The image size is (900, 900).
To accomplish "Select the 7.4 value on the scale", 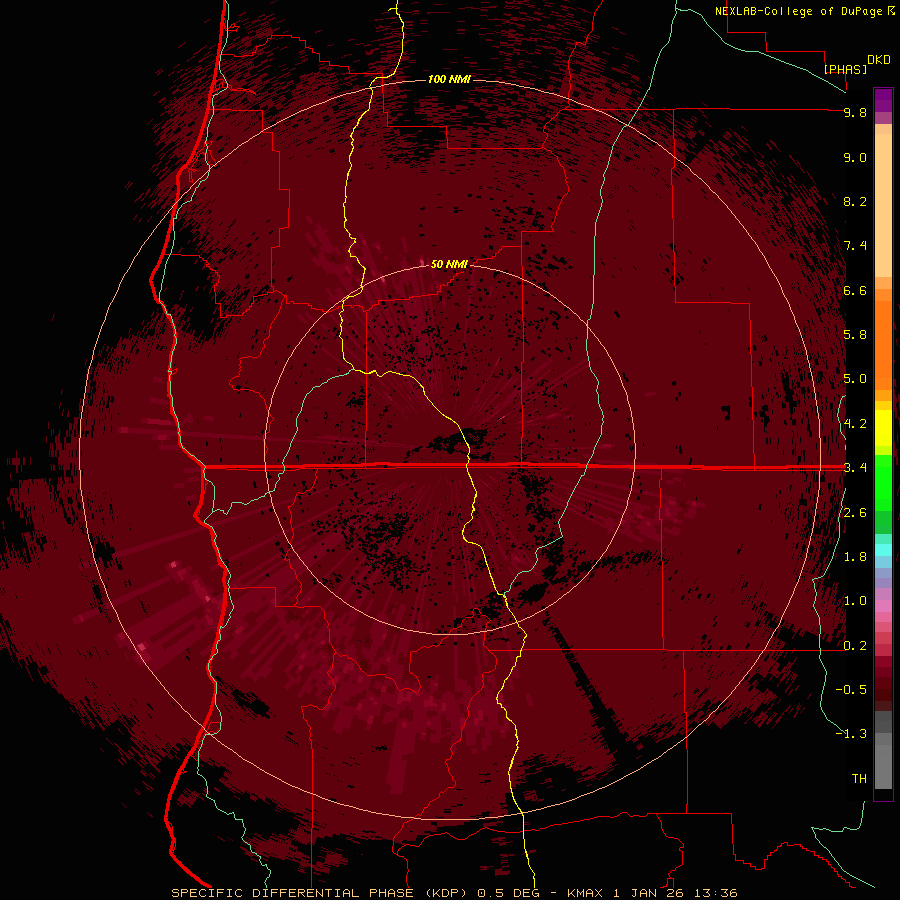I will [x=855, y=246].
